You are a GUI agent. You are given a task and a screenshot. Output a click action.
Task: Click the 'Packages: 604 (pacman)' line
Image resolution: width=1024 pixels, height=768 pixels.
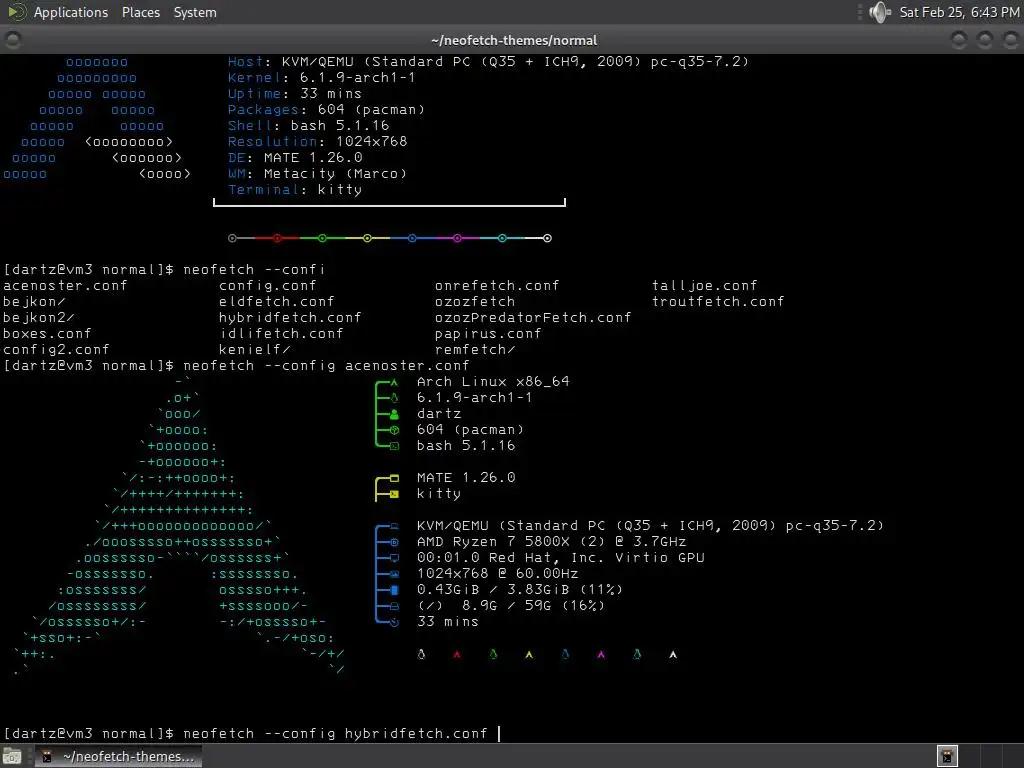[327, 110]
